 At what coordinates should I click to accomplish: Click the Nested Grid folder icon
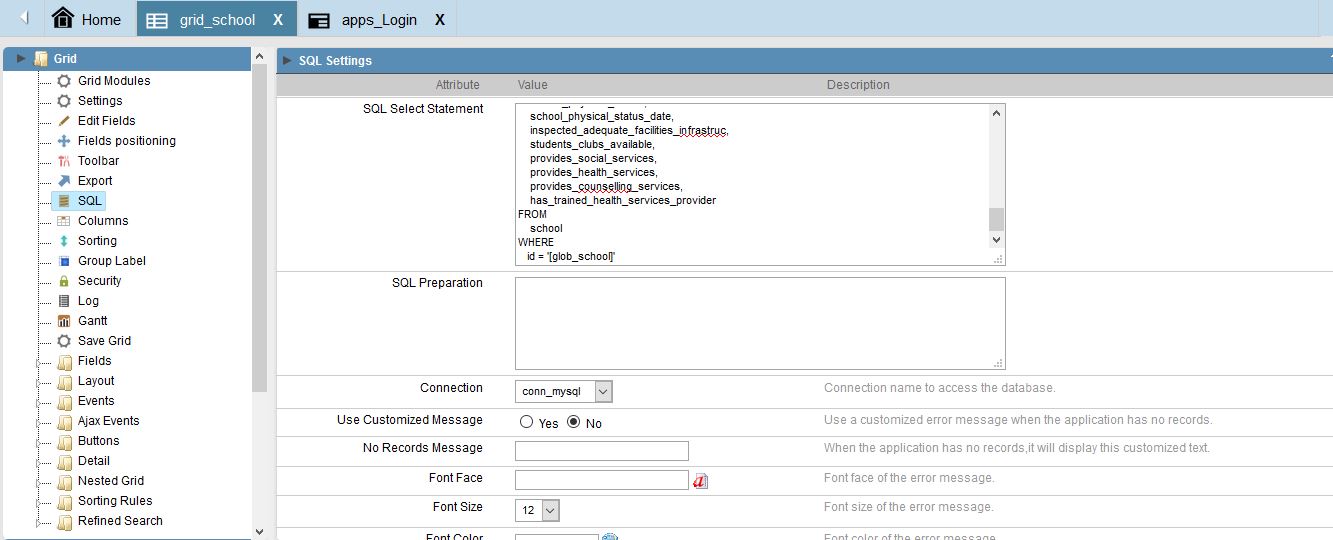pyautogui.click(x=65, y=481)
